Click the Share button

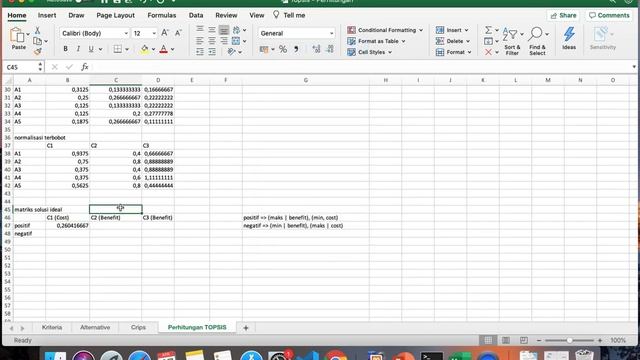pos(563,16)
